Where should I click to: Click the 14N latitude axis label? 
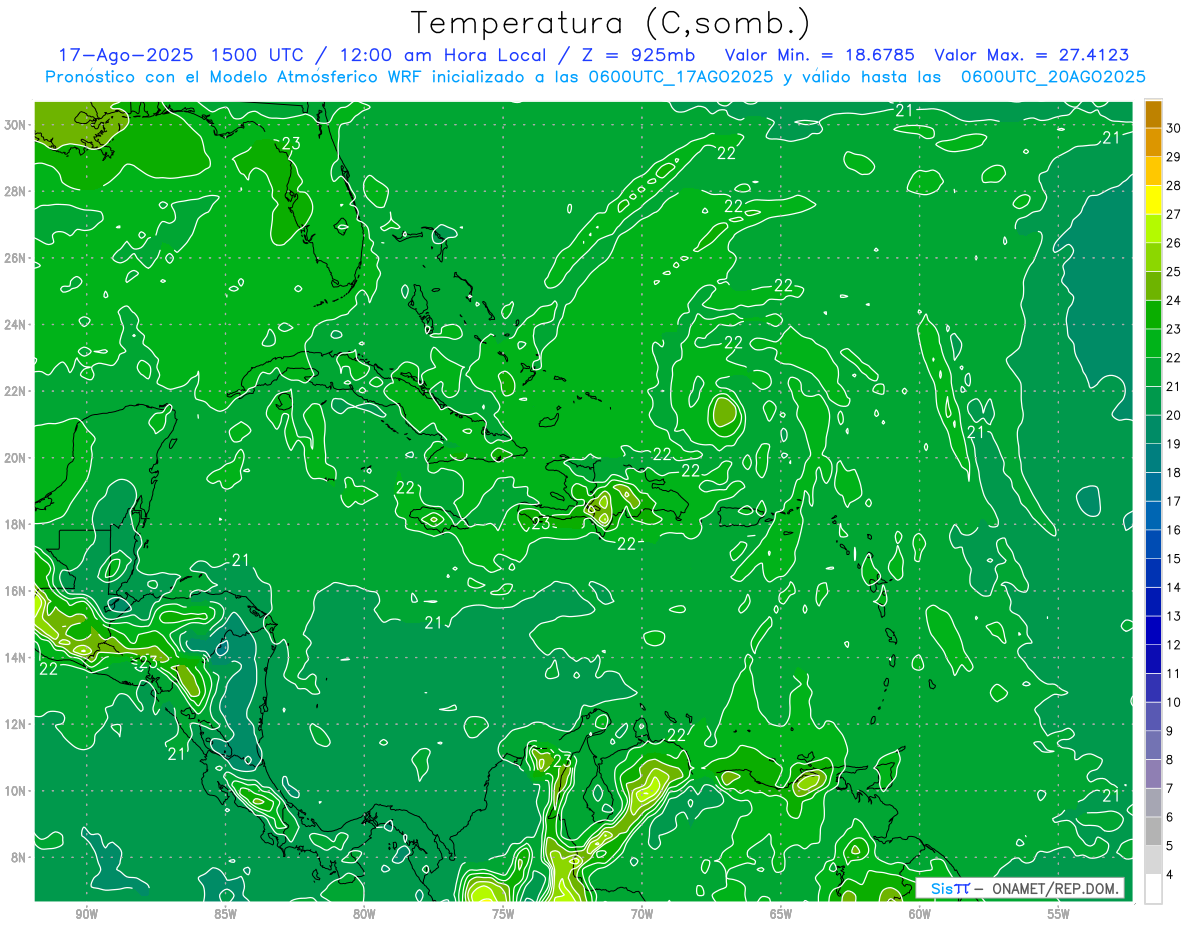click(x=16, y=657)
